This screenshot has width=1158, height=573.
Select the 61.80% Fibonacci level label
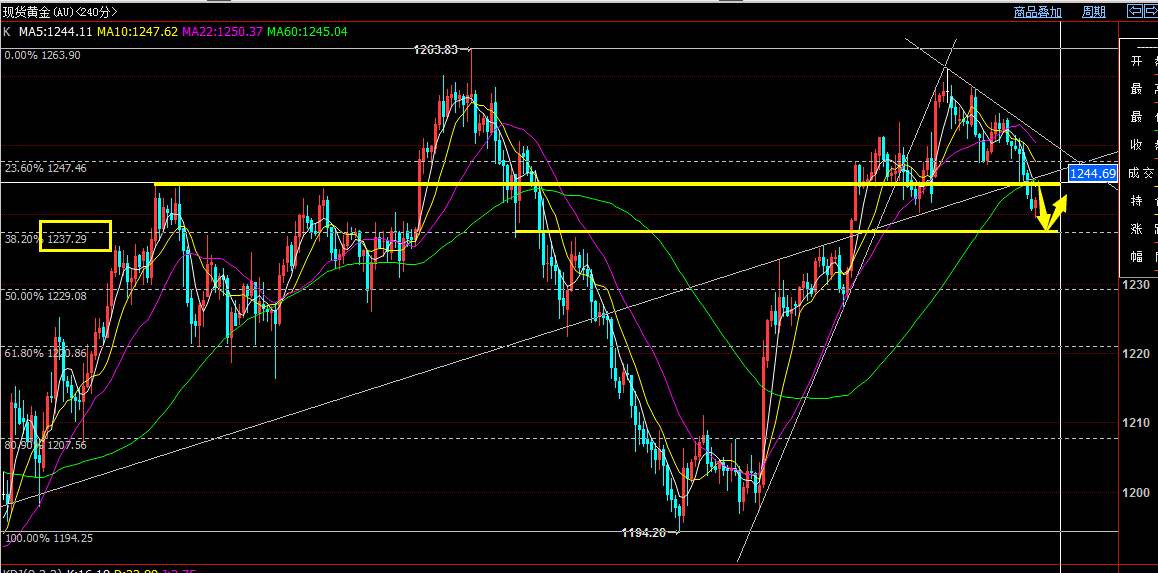[45, 353]
